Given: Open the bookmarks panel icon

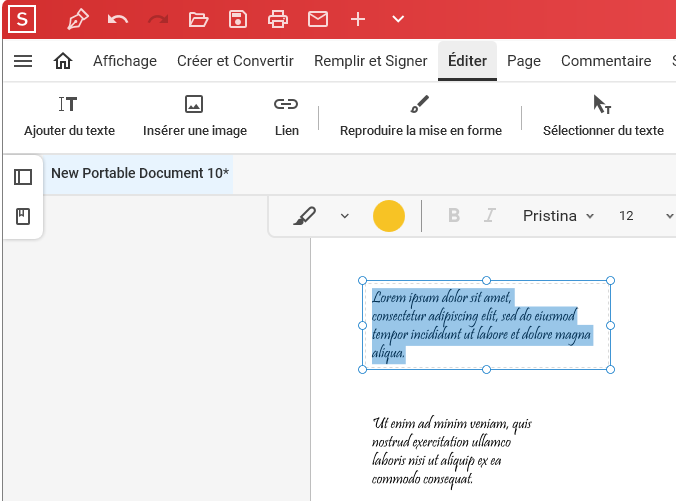Looking at the screenshot, I should coord(23,216).
